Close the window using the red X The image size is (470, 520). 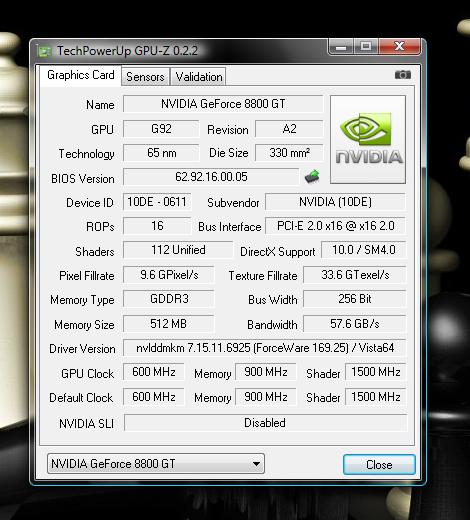click(x=399, y=46)
